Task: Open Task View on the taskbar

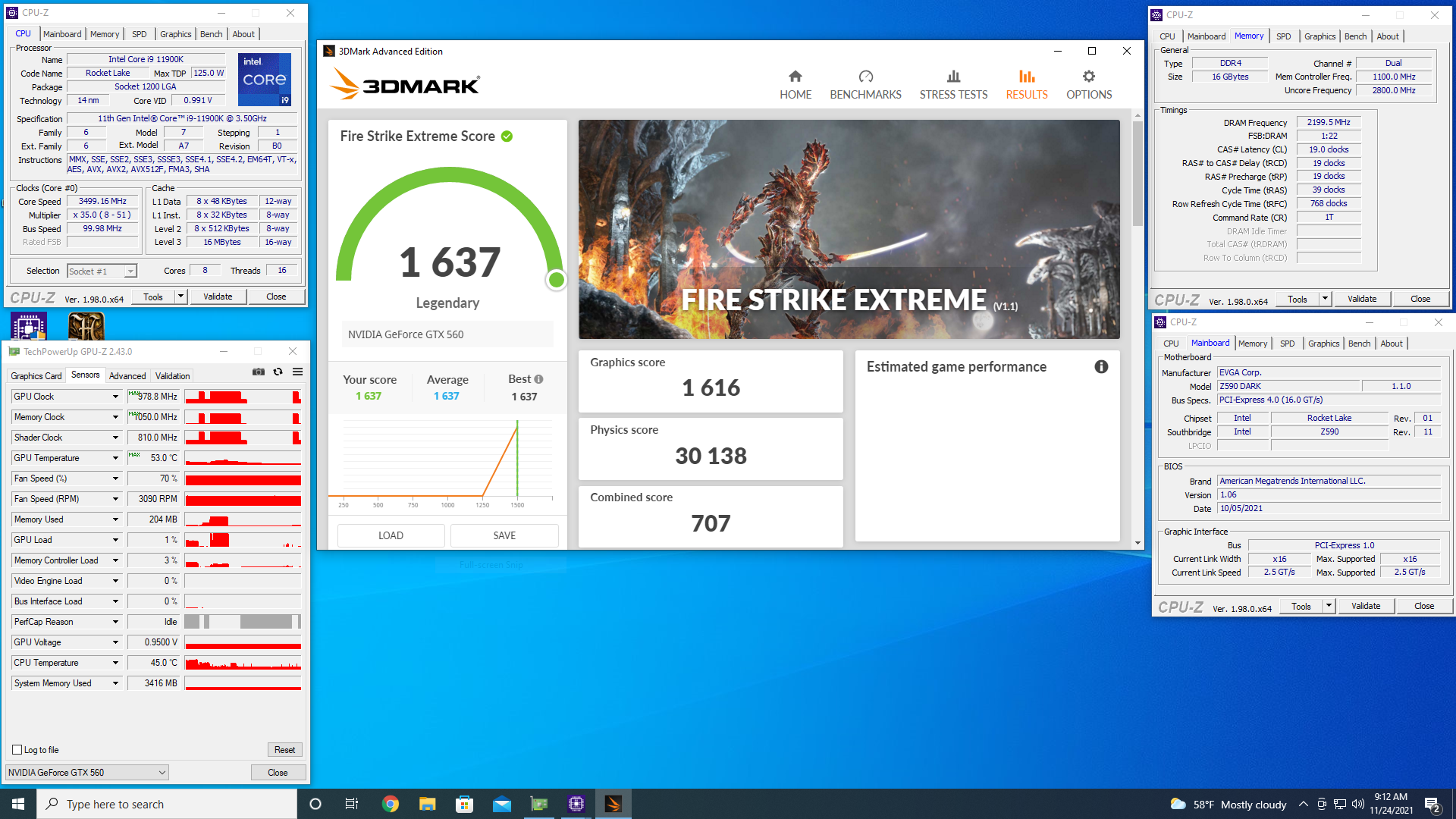Action: pos(352,804)
